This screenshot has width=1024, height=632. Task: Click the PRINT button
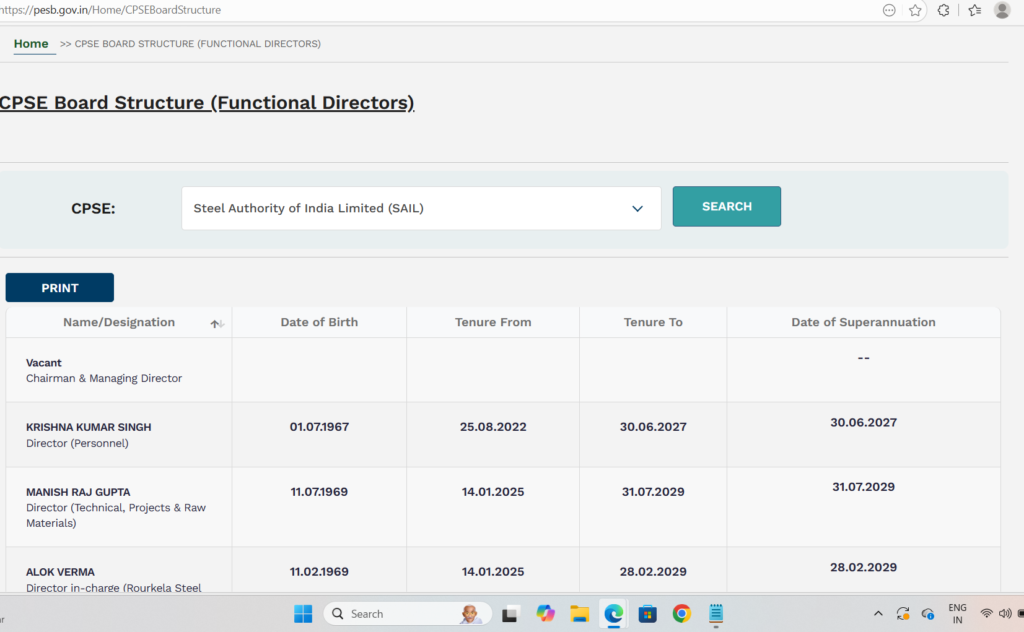coord(60,288)
